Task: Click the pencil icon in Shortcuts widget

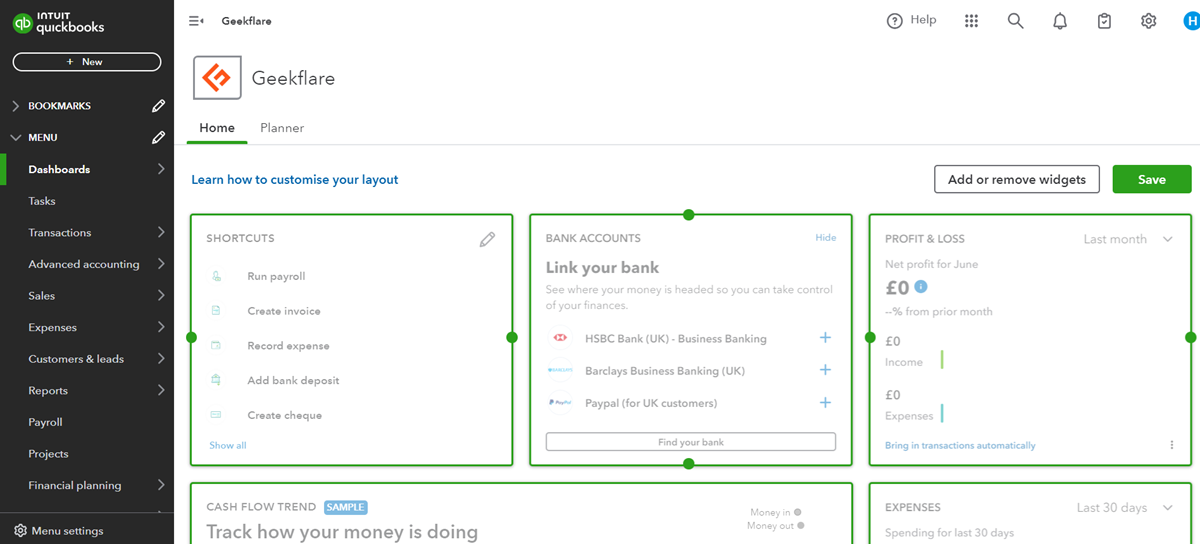Action: [487, 239]
